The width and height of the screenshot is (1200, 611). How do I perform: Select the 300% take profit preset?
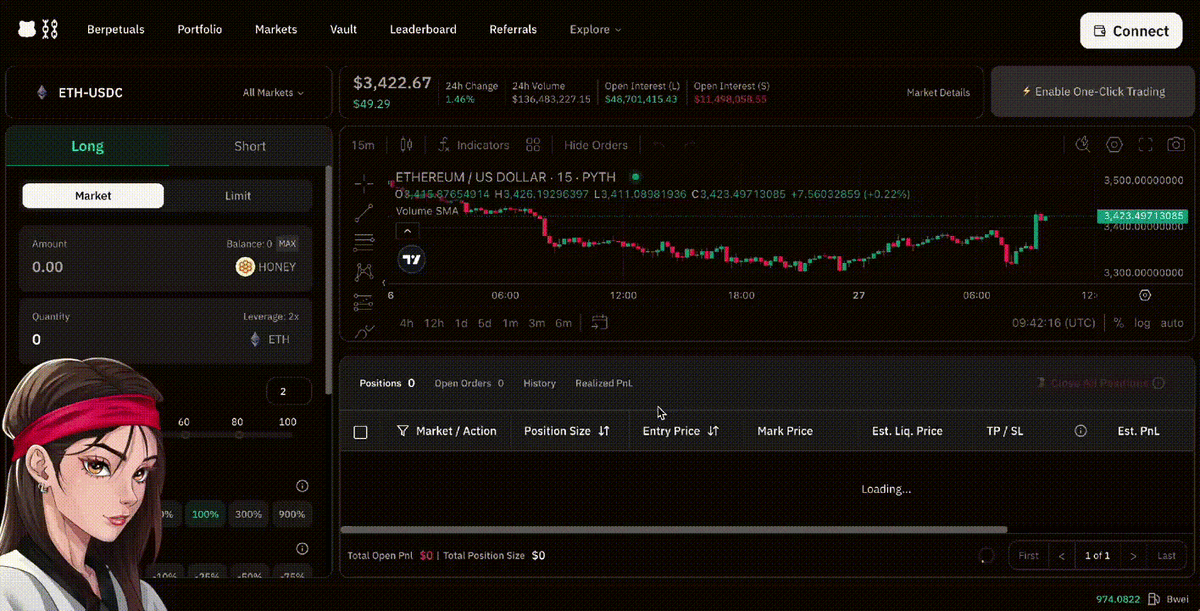point(248,514)
